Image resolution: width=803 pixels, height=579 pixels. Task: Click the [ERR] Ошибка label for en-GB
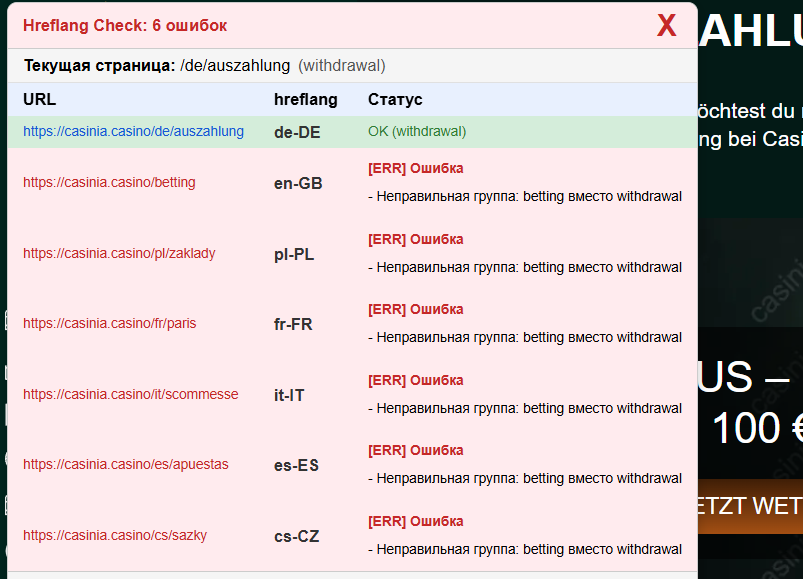(415, 168)
